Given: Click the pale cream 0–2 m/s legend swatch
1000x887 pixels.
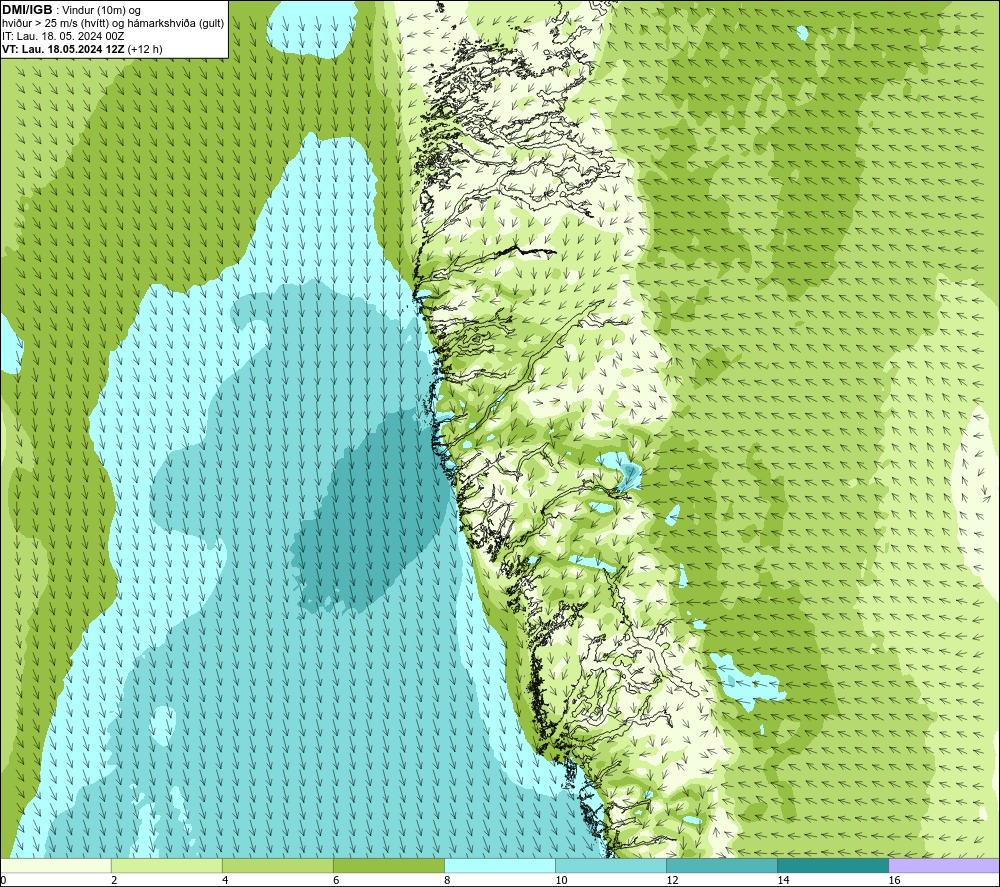Looking at the screenshot, I should 55,865.
